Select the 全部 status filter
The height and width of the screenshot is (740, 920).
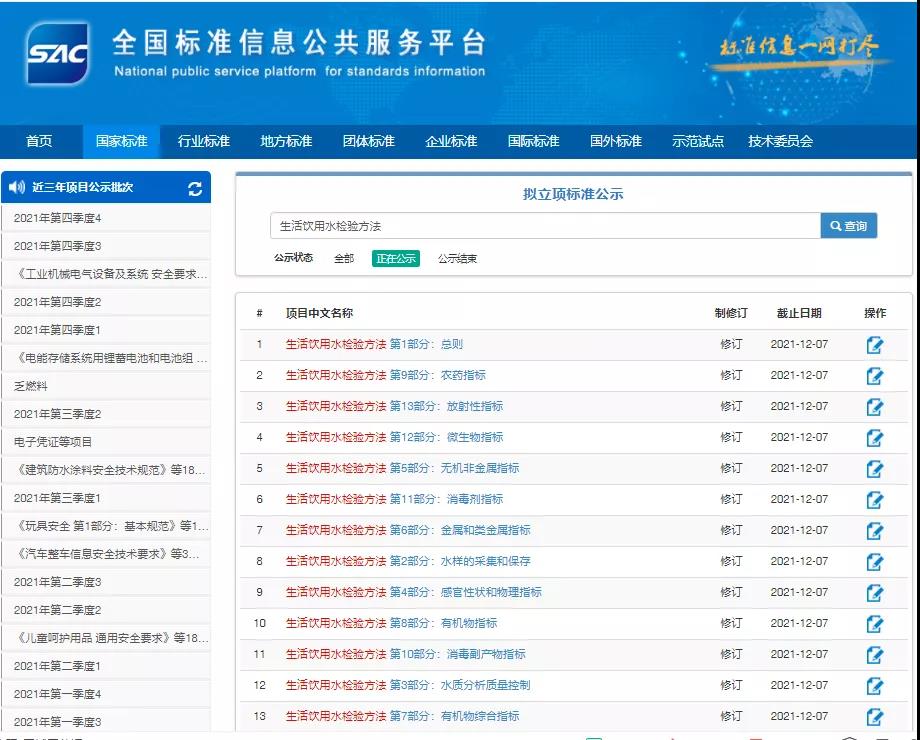[344, 258]
